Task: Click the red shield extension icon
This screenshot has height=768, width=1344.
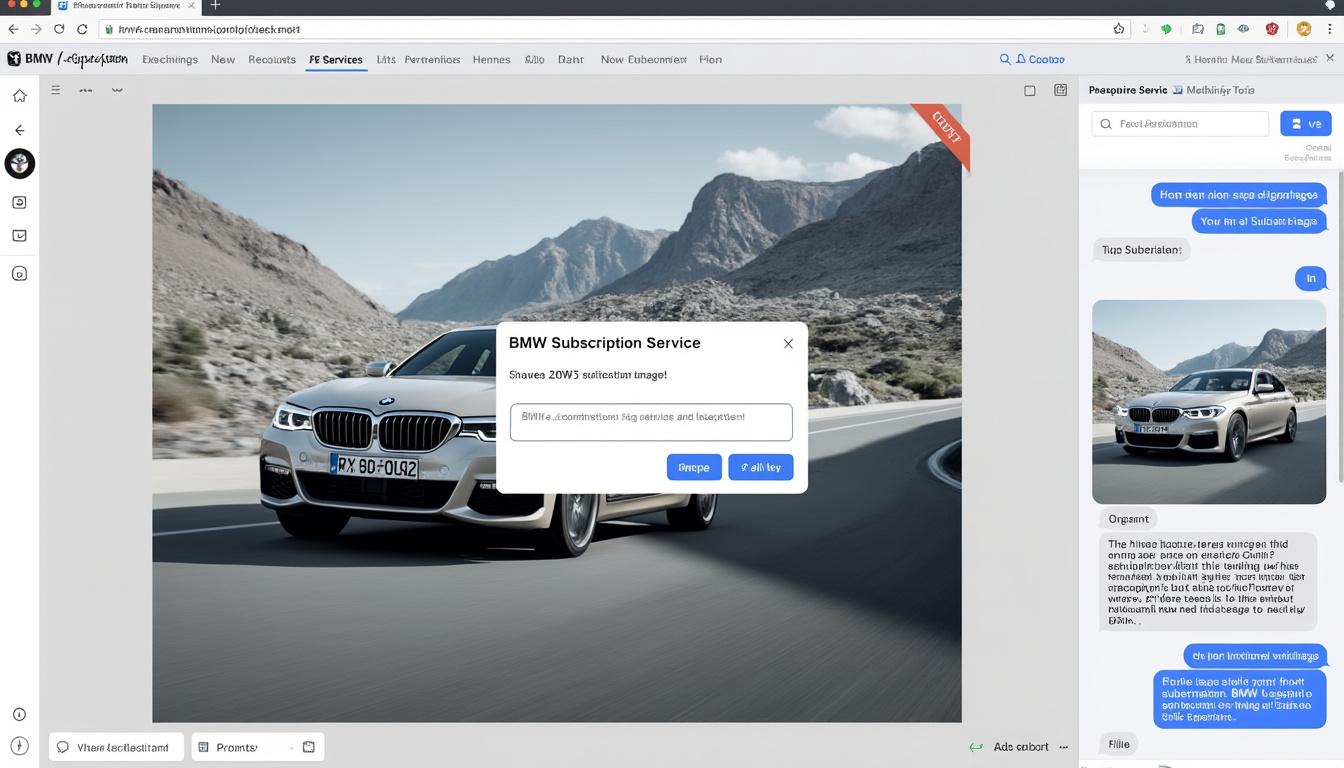Action: point(1272,29)
